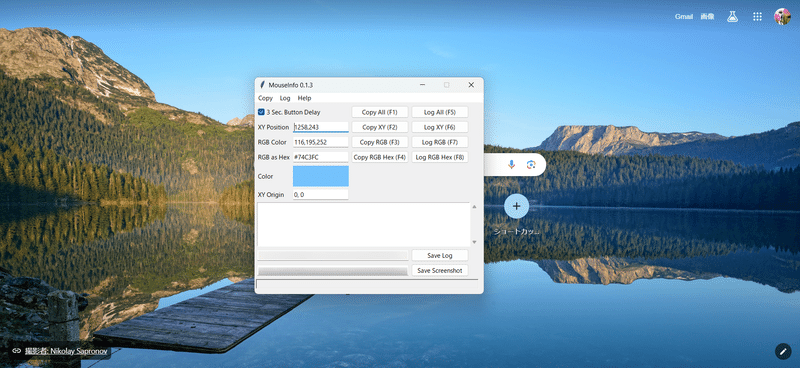Click the XY Position field
Image resolution: width=800 pixels, height=368 pixels.
(x=321, y=127)
